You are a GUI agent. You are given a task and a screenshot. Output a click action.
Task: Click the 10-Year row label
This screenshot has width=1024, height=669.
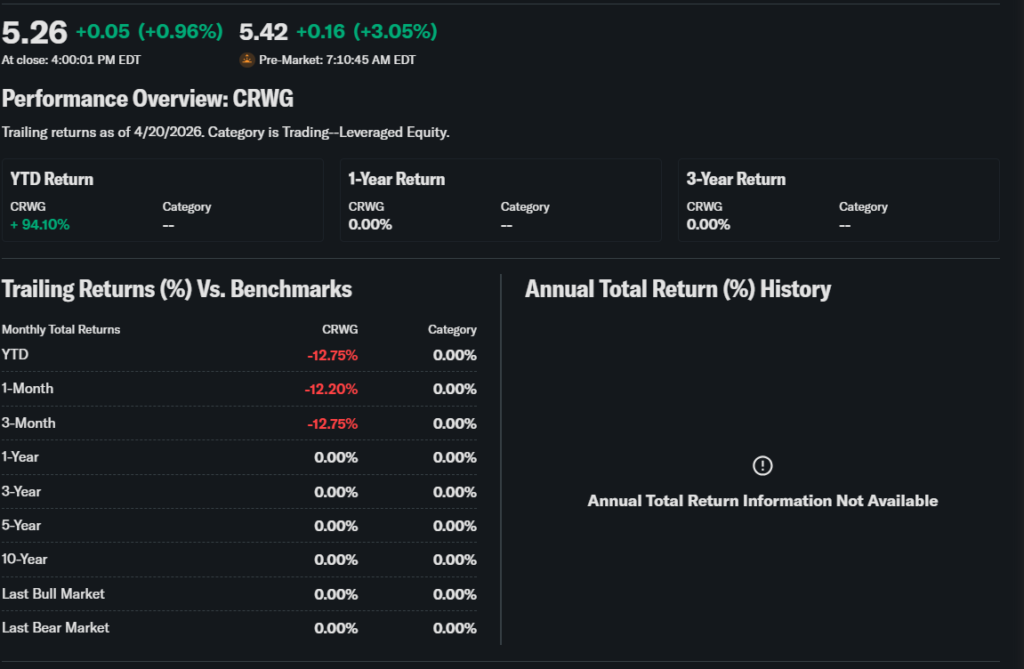25,559
